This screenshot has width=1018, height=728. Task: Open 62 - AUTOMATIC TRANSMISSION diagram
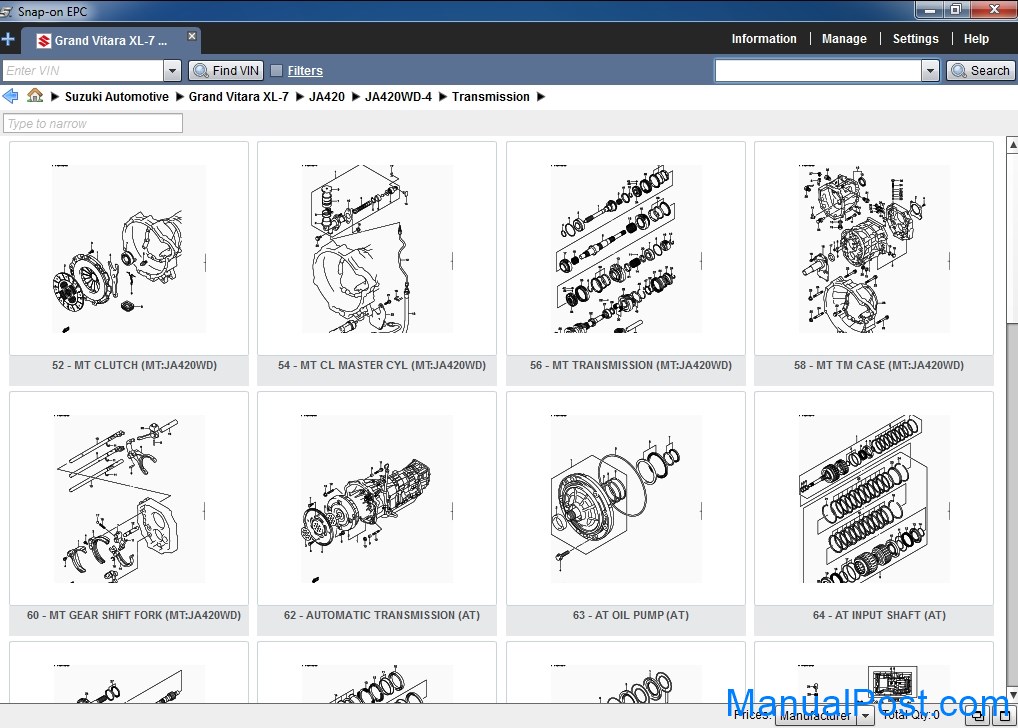(x=377, y=499)
